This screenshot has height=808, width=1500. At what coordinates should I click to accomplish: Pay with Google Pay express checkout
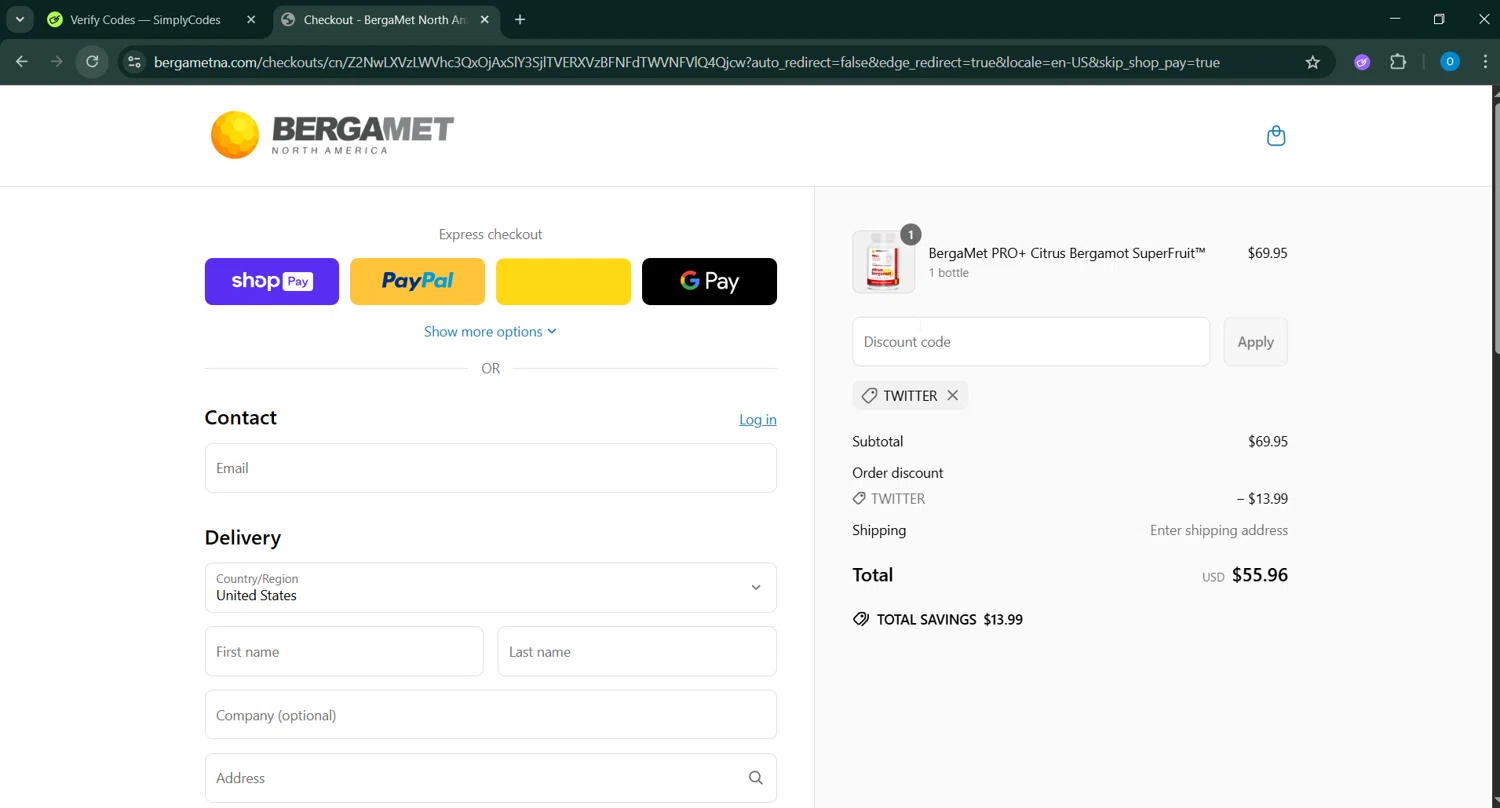click(x=709, y=281)
